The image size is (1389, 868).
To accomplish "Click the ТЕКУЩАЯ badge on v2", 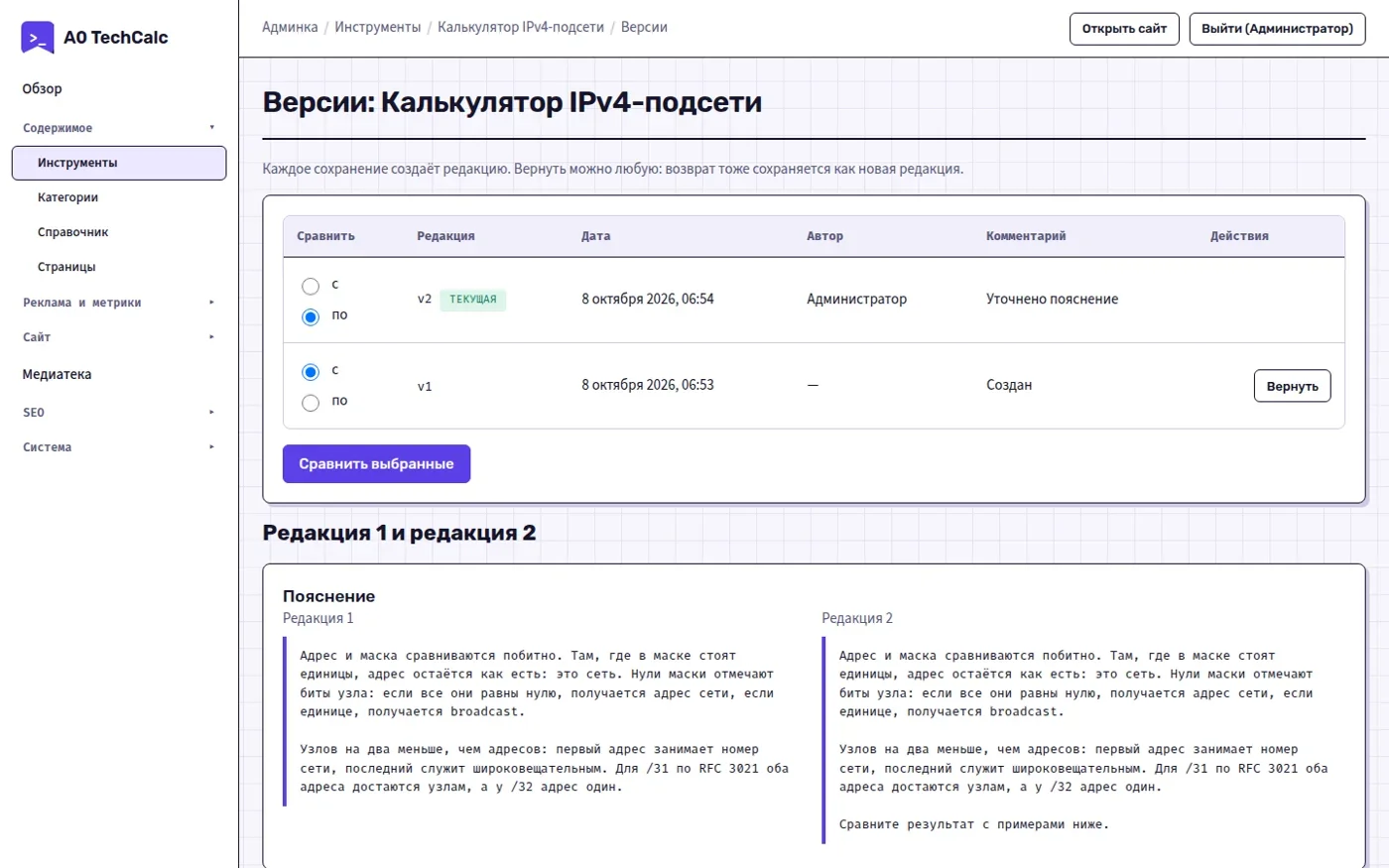I will (x=473, y=300).
